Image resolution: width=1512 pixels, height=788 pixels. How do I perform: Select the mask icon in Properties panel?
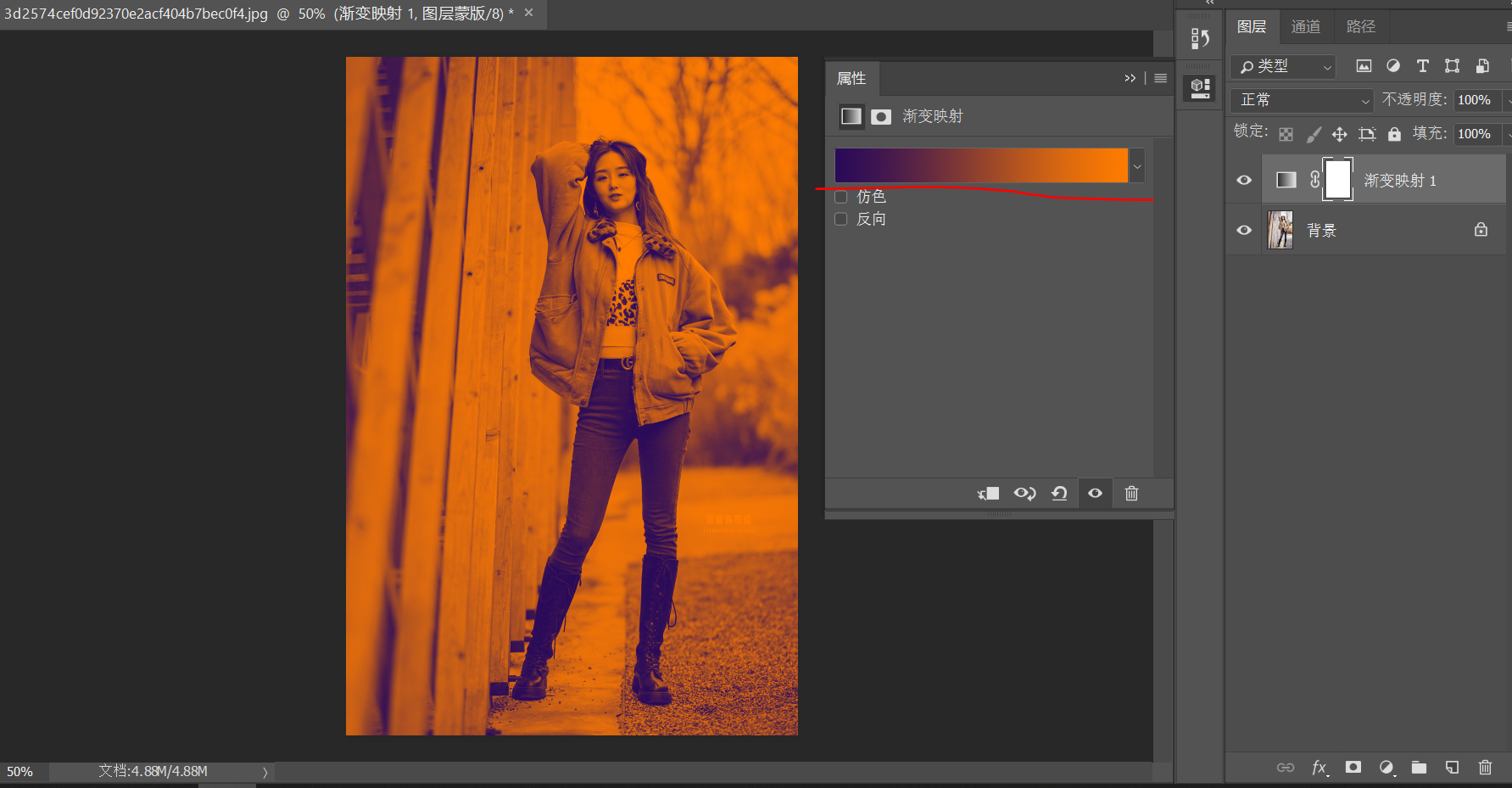[x=881, y=117]
